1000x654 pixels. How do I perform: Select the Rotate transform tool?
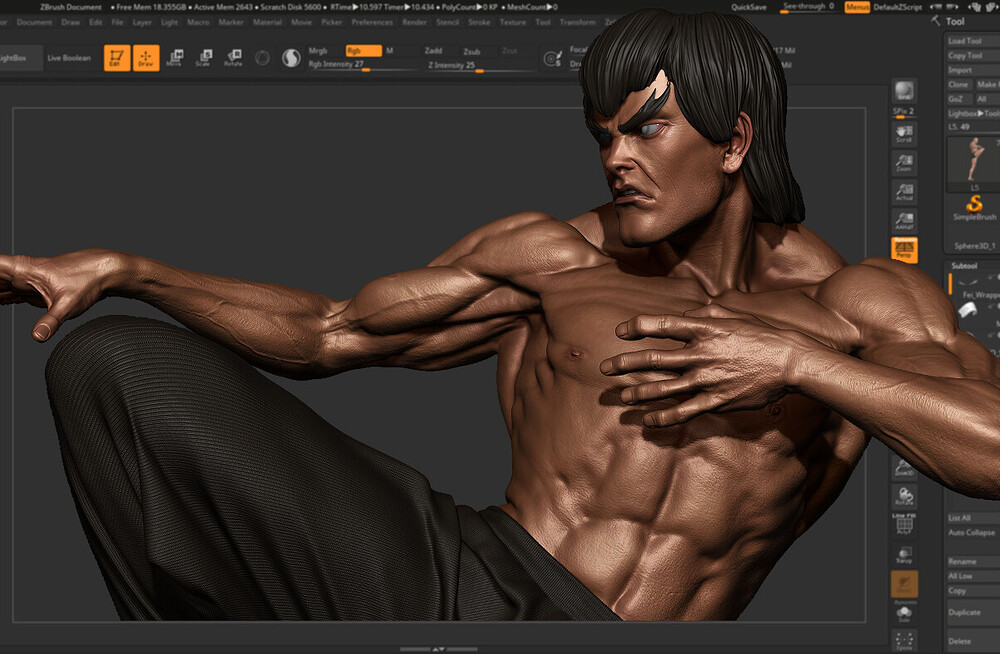pos(233,58)
